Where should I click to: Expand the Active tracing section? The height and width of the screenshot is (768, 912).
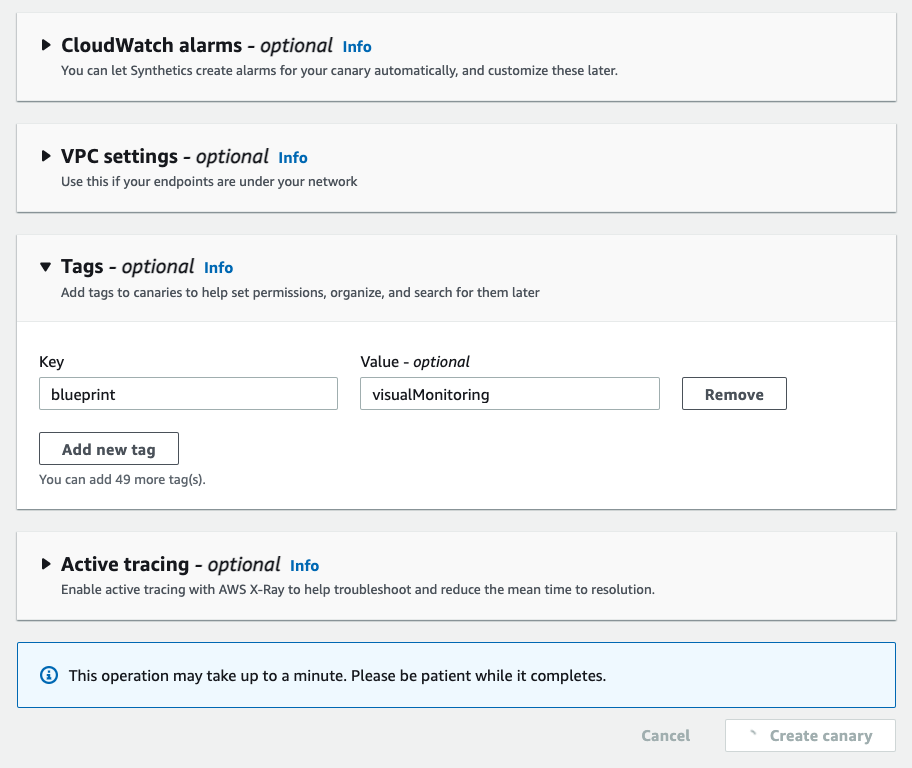45,564
